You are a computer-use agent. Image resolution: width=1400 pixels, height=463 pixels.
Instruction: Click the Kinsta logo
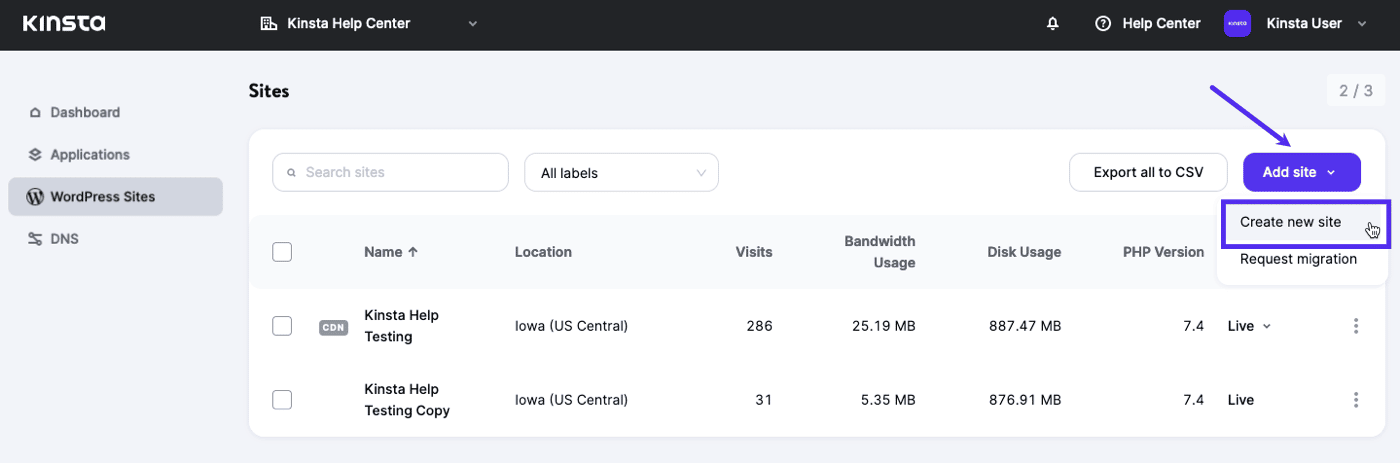tap(64, 24)
